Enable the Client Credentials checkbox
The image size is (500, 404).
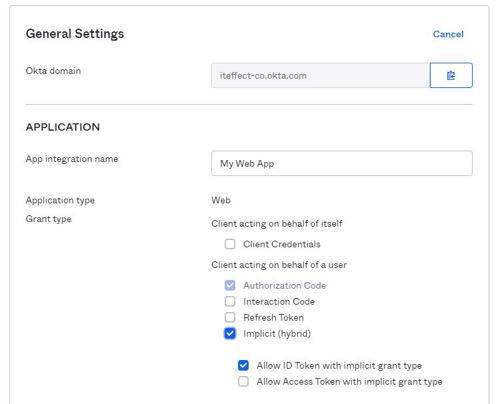(230, 244)
